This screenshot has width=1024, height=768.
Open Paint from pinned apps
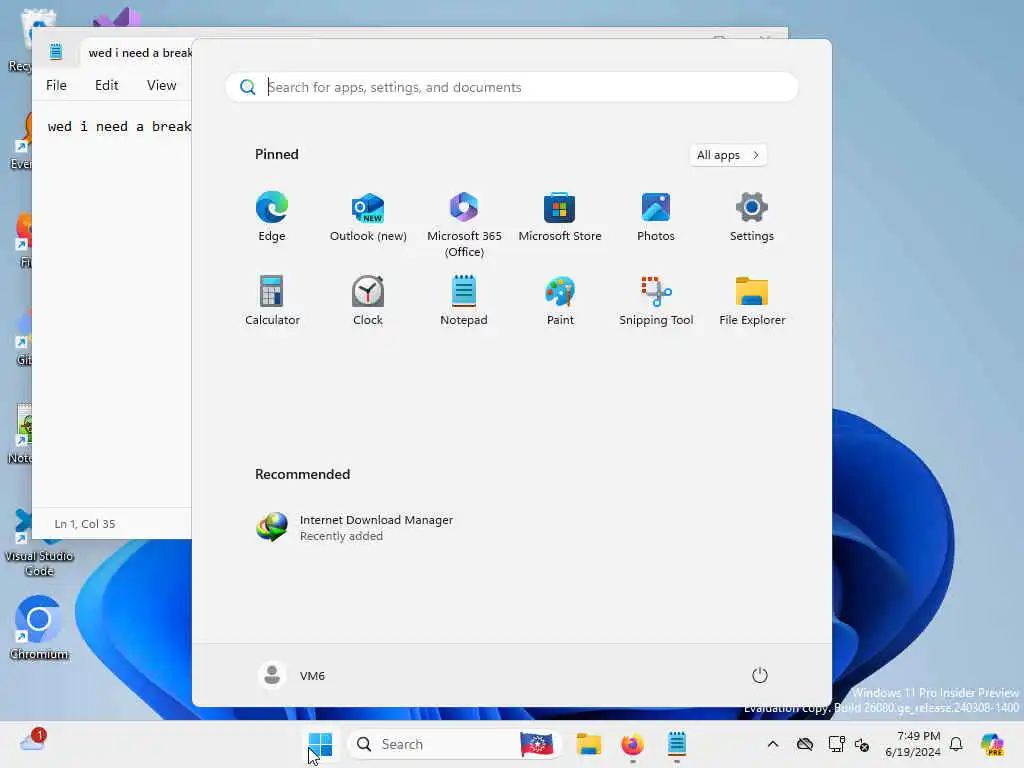click(560, 300)
